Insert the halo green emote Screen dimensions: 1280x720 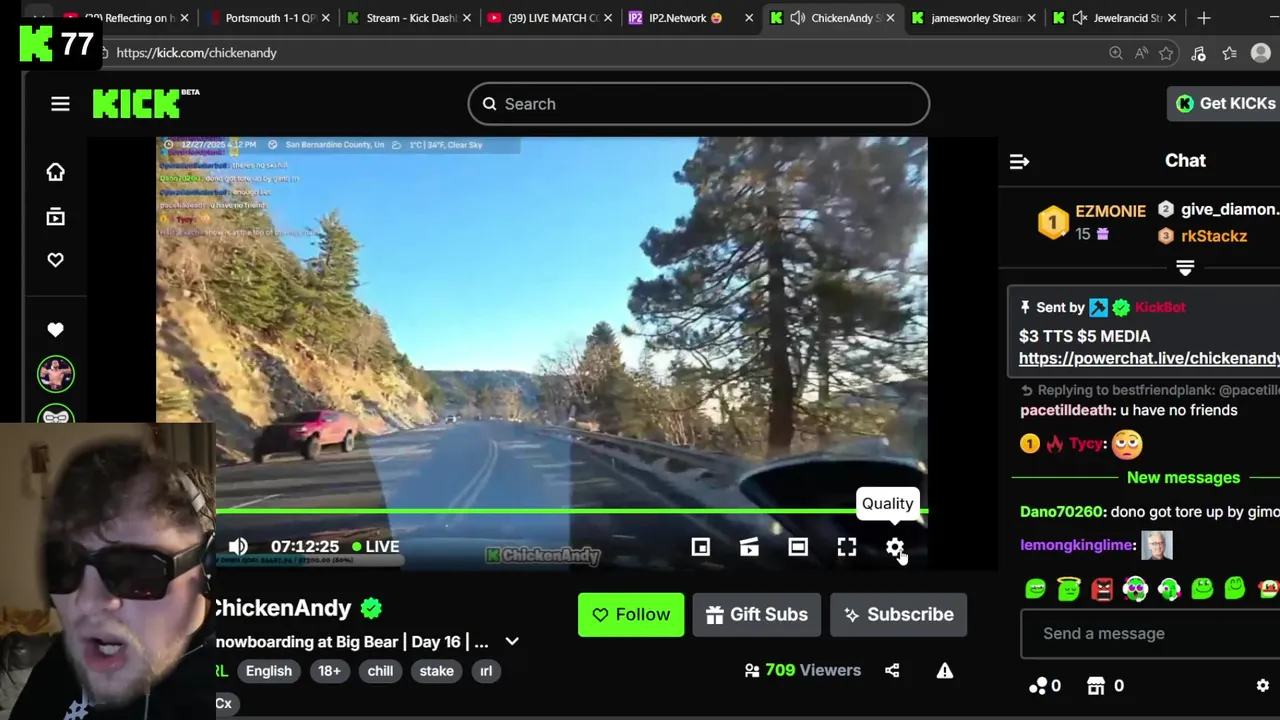pyautogui.click(x=1069, y=589)
